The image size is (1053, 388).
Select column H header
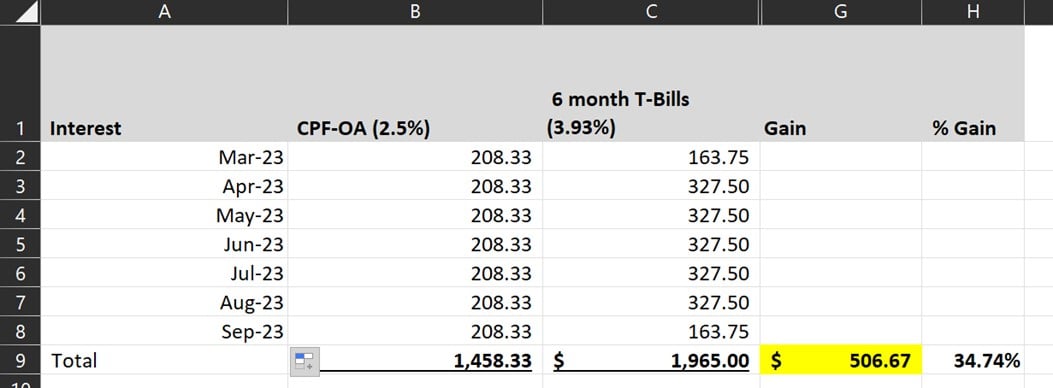coord(973,12)
